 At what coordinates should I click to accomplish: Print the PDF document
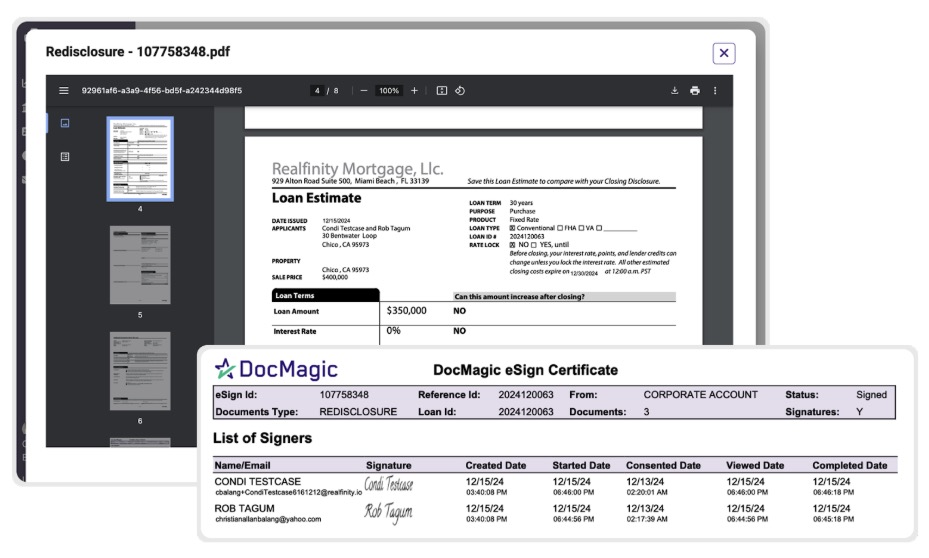(x=694, y=91)
